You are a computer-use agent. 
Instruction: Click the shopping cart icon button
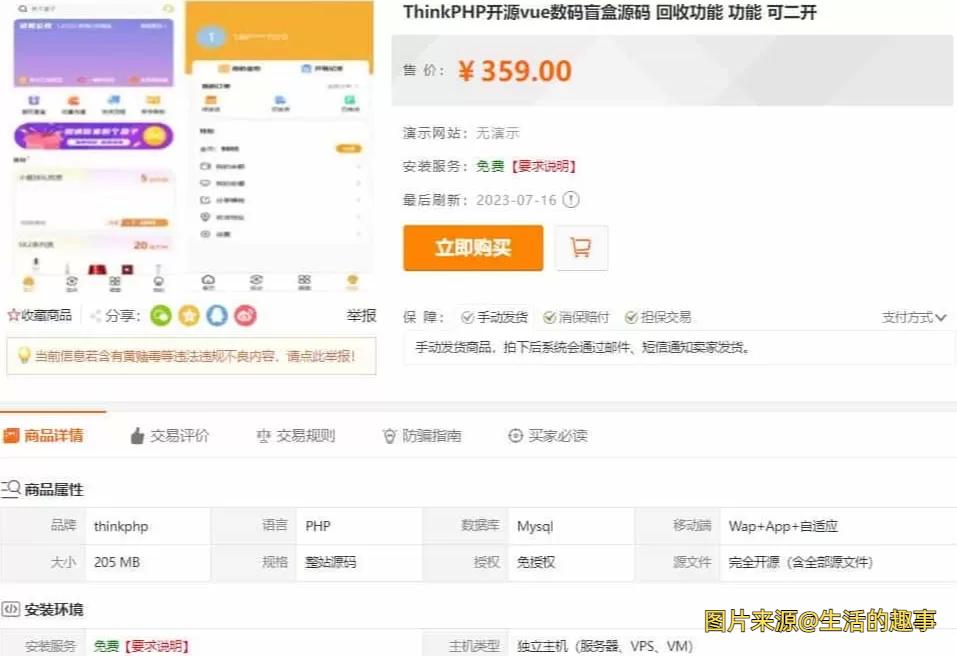pos(581,248)
